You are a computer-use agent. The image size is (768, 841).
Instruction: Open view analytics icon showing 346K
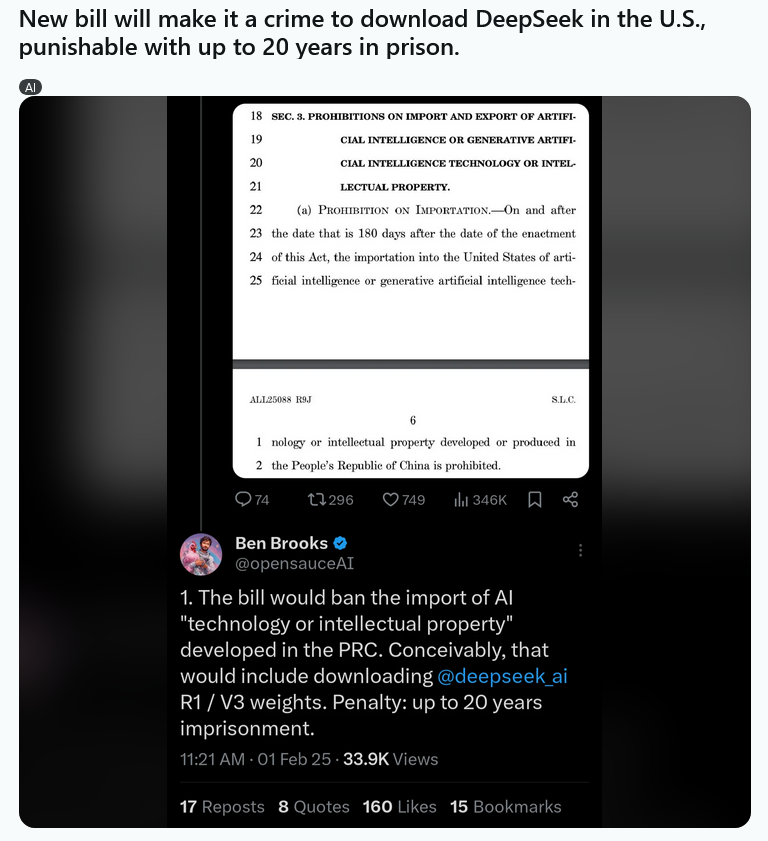click(462, 499)
